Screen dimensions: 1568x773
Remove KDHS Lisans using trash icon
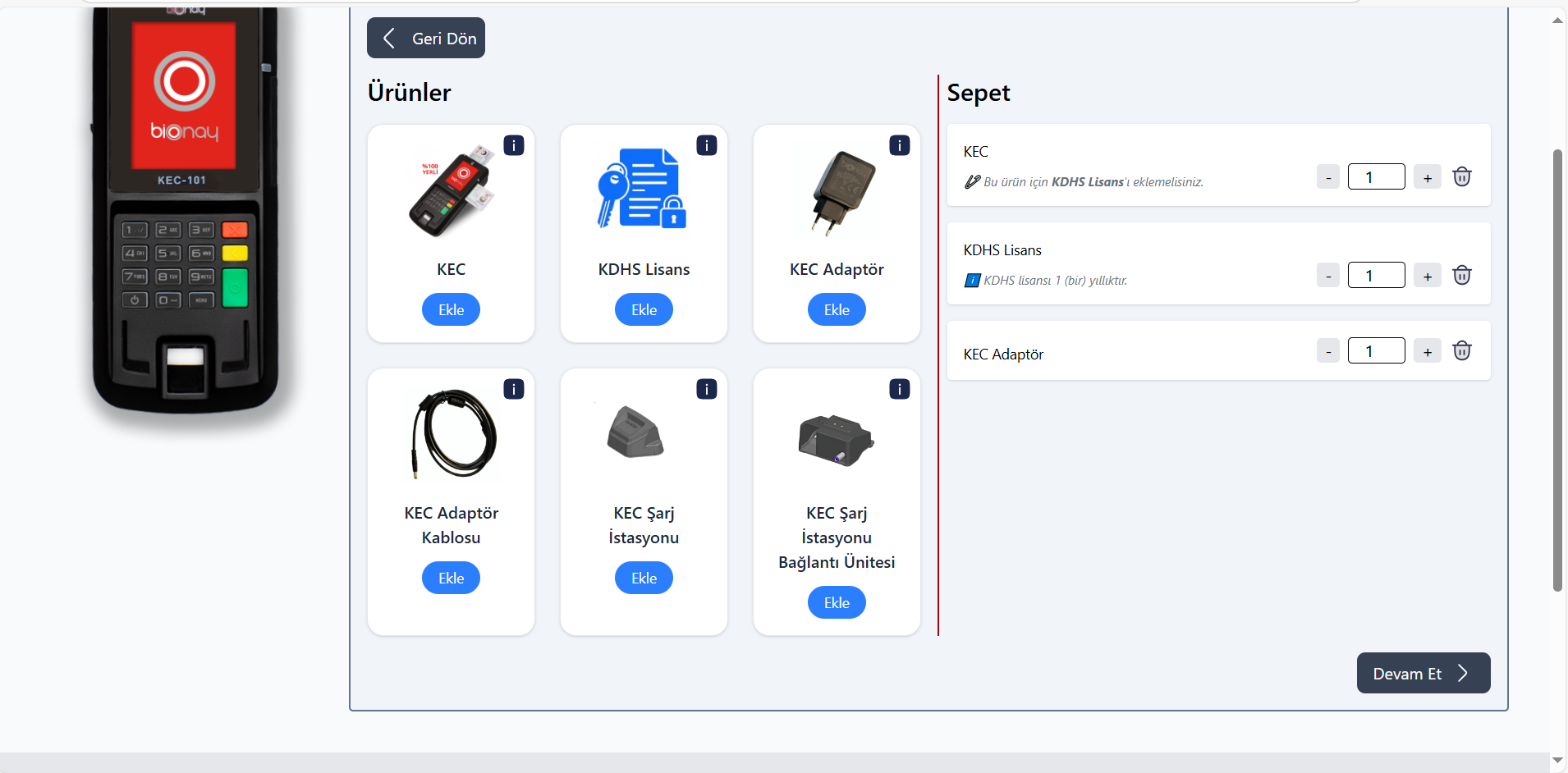click(1461, 276)
